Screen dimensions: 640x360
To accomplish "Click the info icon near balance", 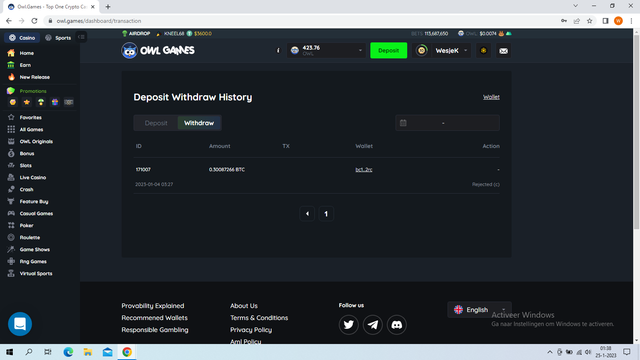I will [x=278, y=51].
